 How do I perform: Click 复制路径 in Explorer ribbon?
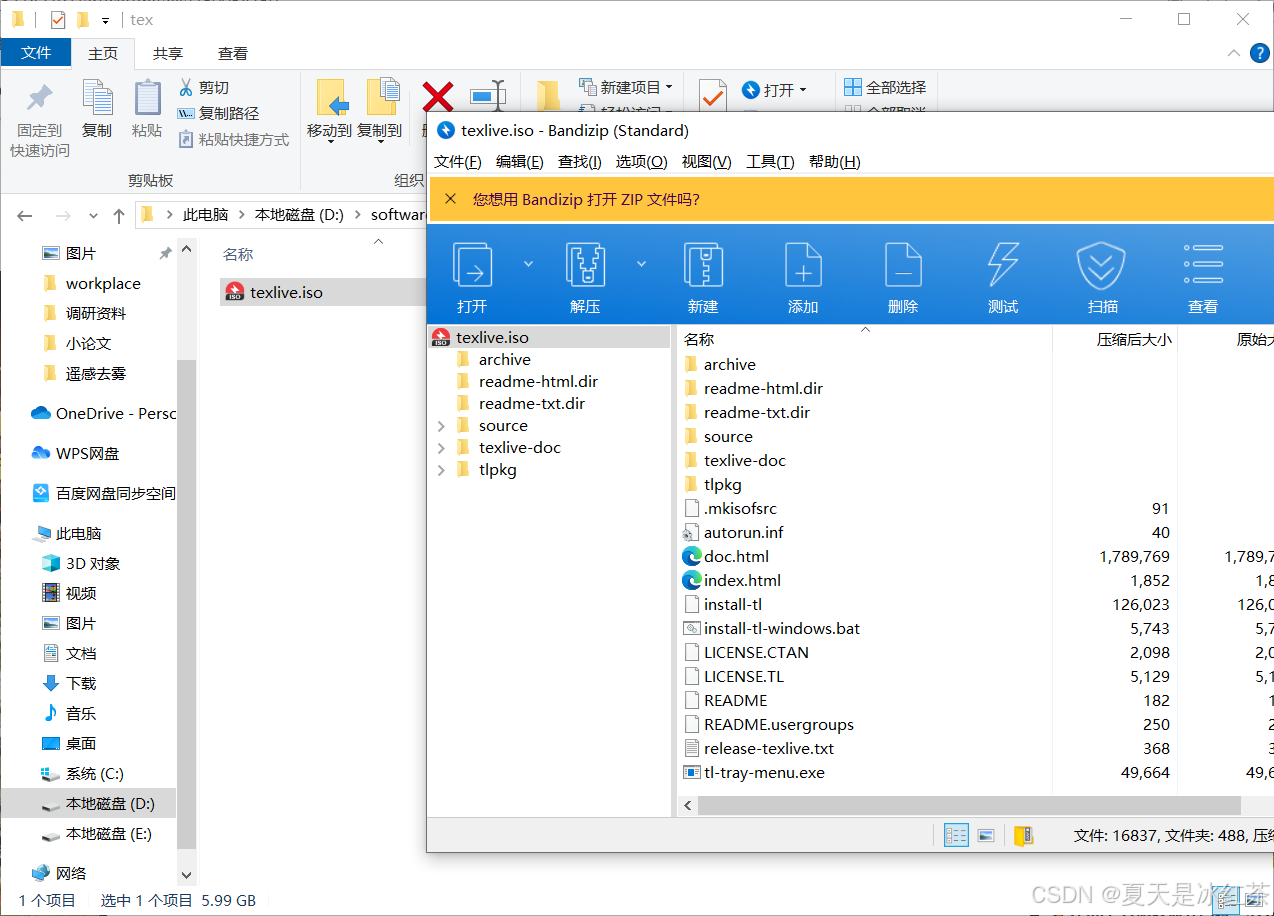[218, 114]
